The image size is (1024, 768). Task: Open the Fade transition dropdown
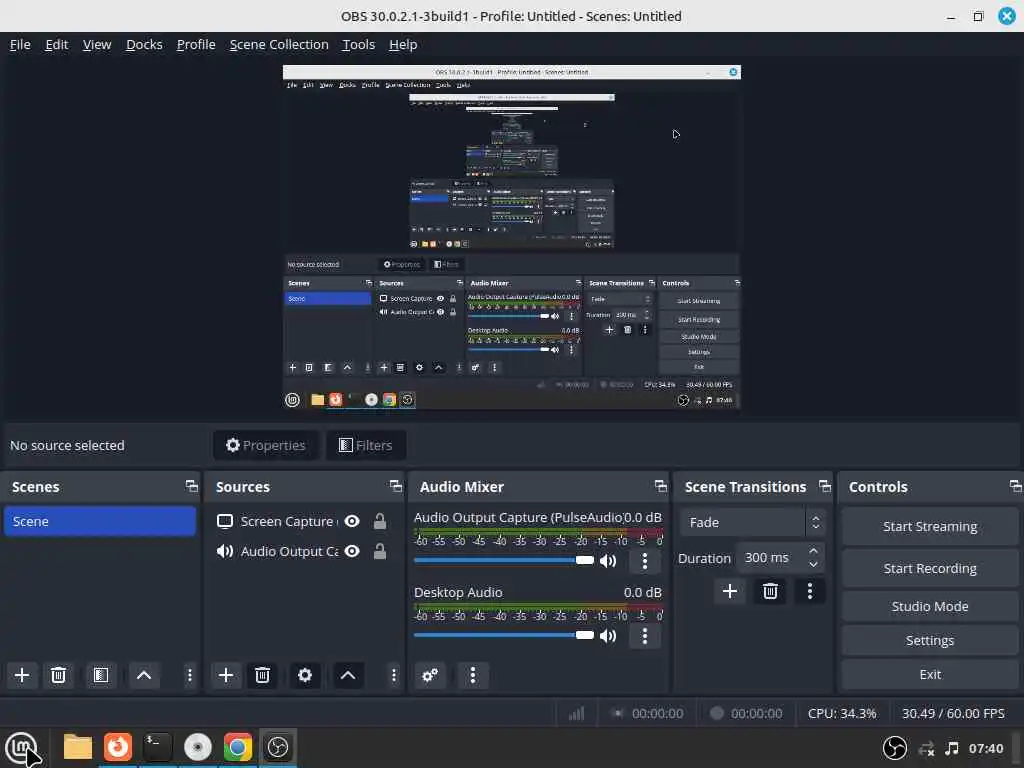(752, 522)
